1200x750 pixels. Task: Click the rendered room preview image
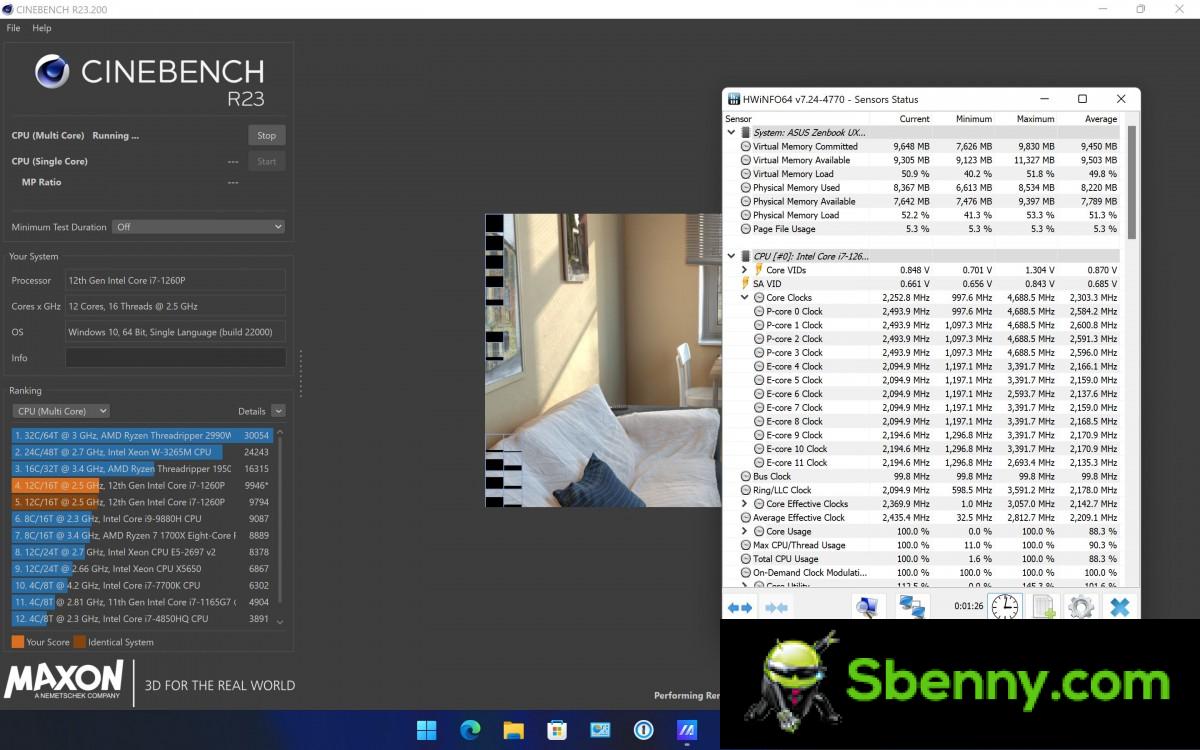603,360
